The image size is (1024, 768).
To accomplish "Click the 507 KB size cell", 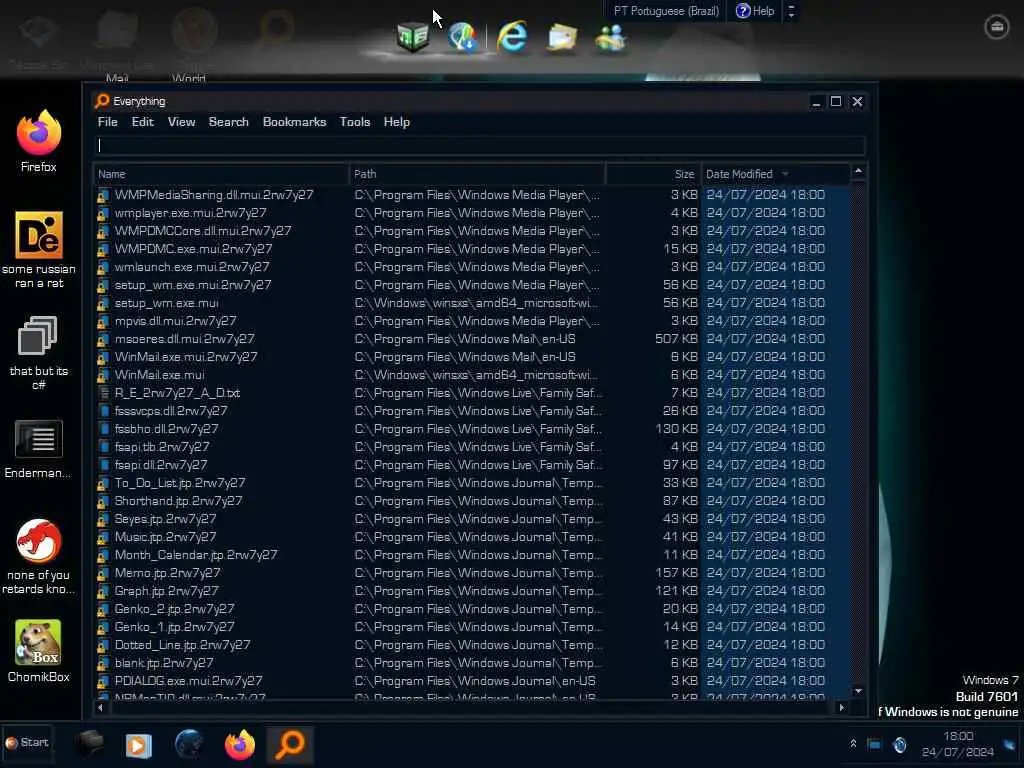I will [676, 339].
